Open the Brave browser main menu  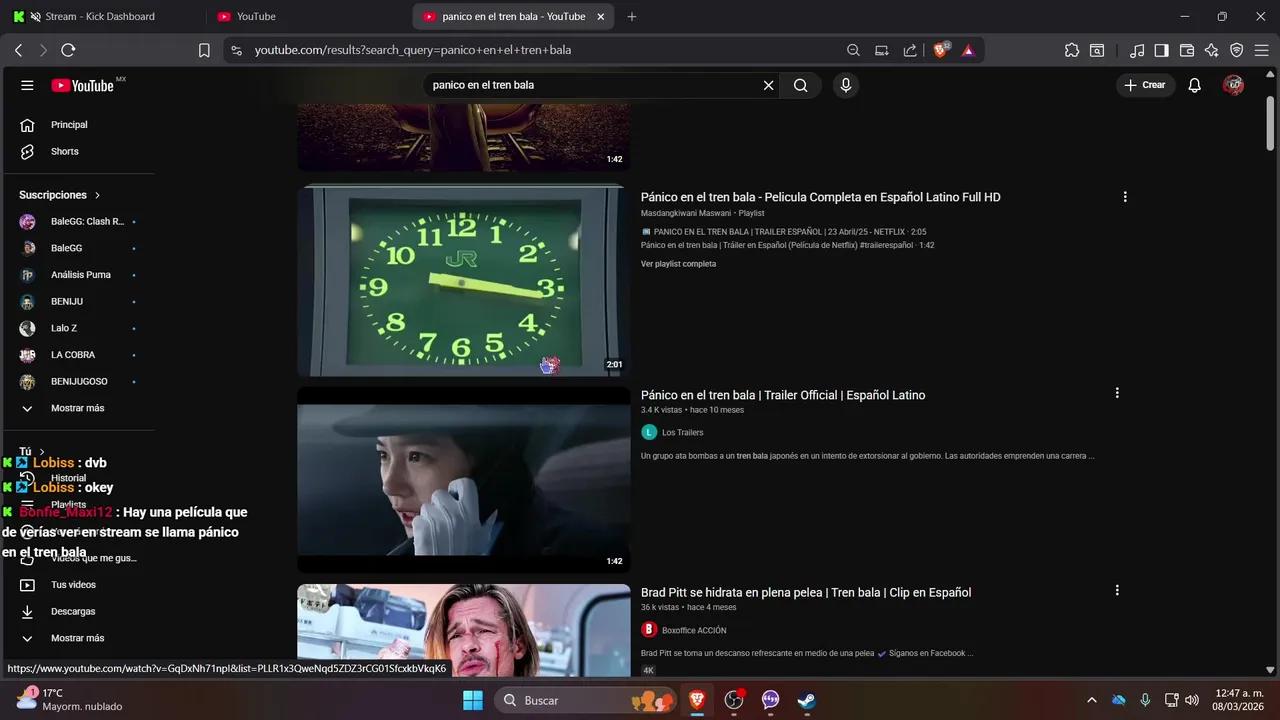point(1261,50)
